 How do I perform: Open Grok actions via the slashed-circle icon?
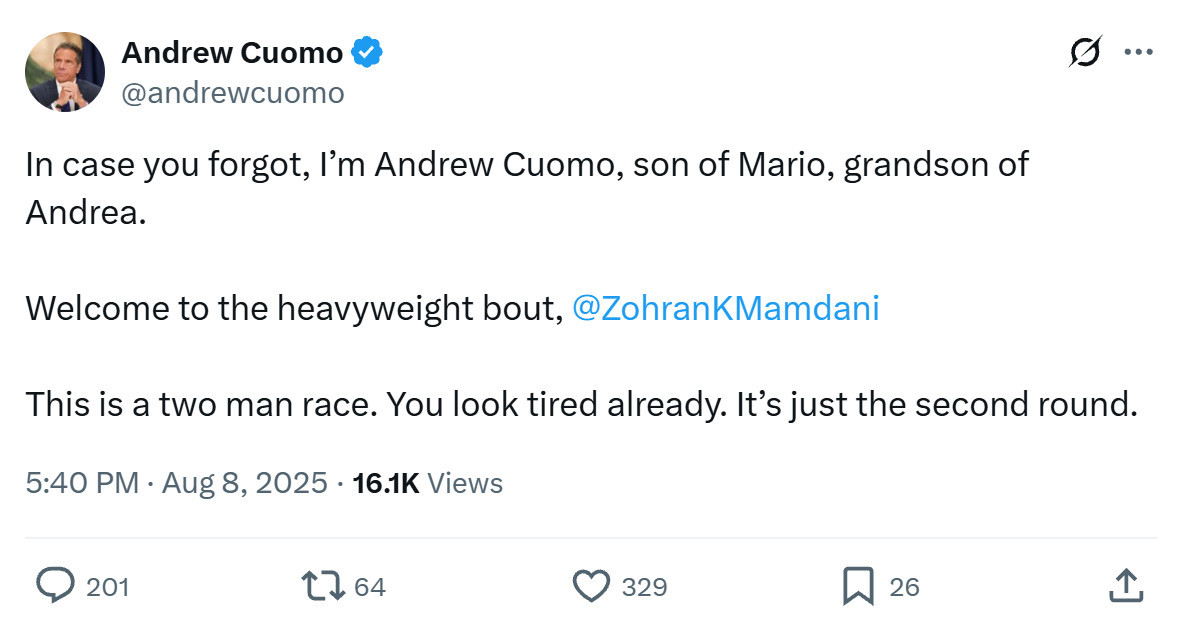pos(1085,52)
